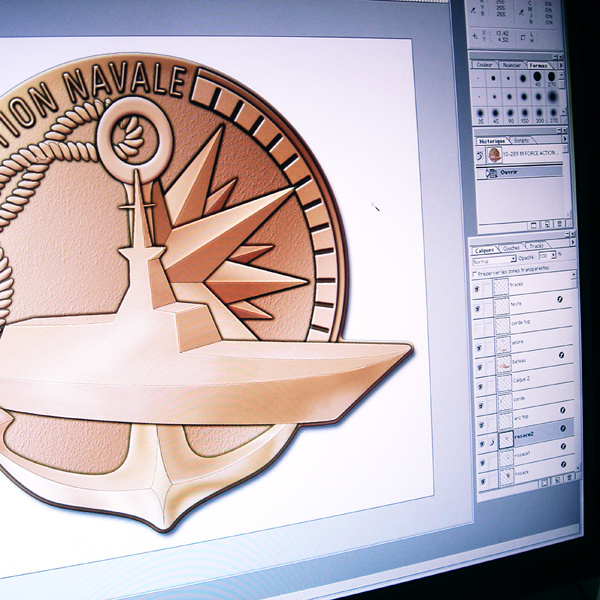Click the trash icon in the Calques panel

(x=569, y=478)
